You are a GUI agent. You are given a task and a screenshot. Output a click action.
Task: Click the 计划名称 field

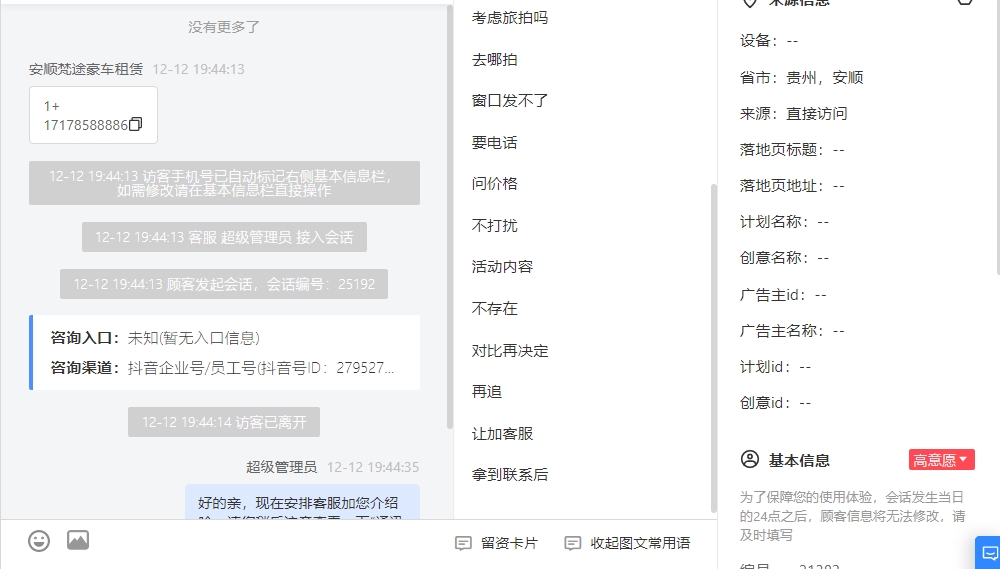pyautogui.click(x=784, y=222)
